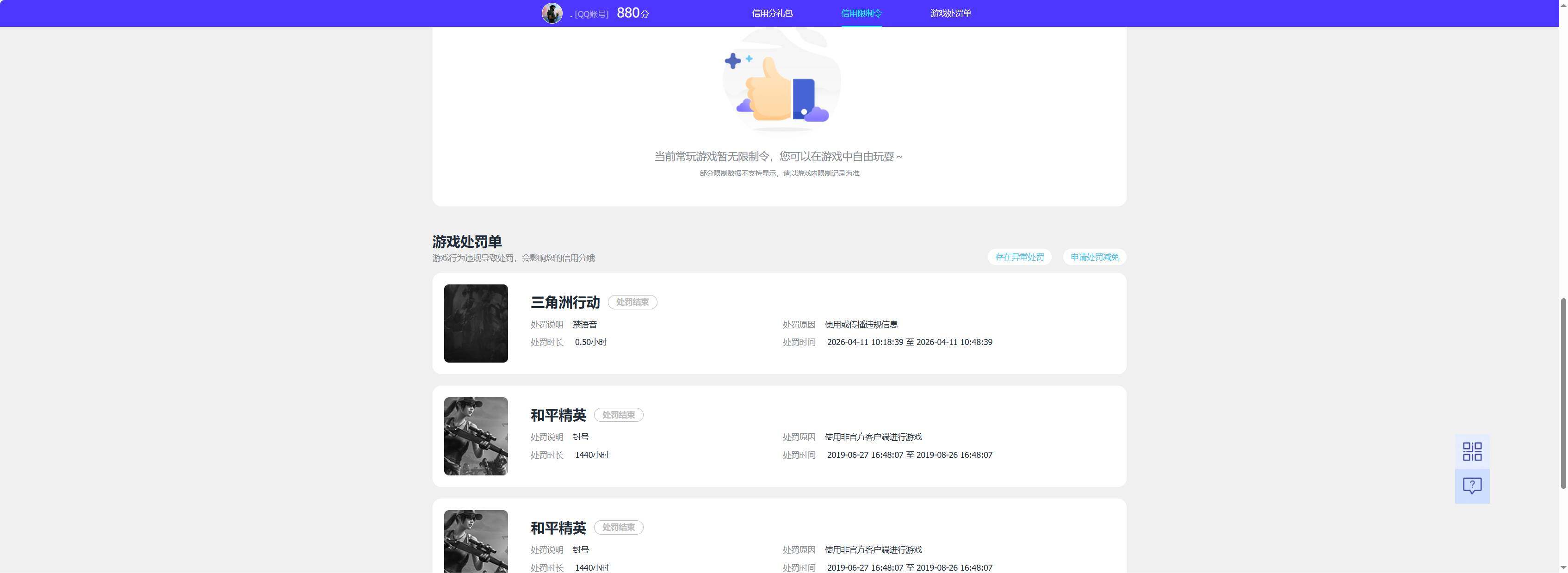Screen dimensions: 1568x573
Task: Click the 三角洲行动 game thumbnail
Action: click(x=476, y=324)
